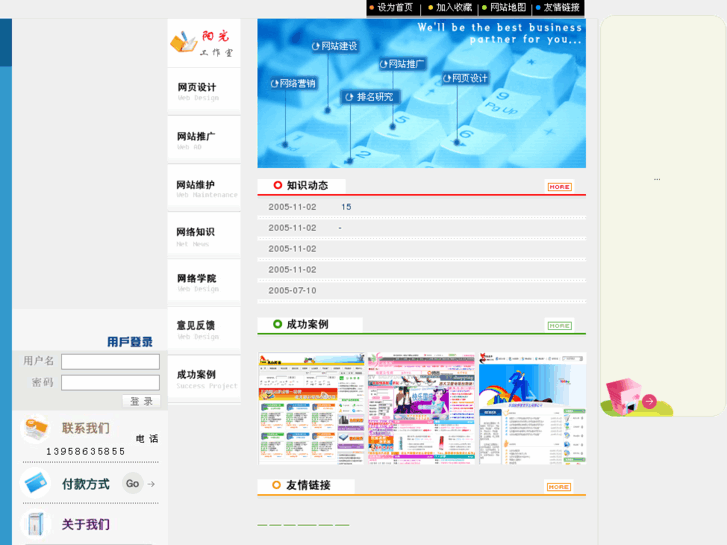Image resolution: width=727 pixels, height=545 pixels.
Task: Click MORE button in 成功案例 section
Action: tap(559, 326)
